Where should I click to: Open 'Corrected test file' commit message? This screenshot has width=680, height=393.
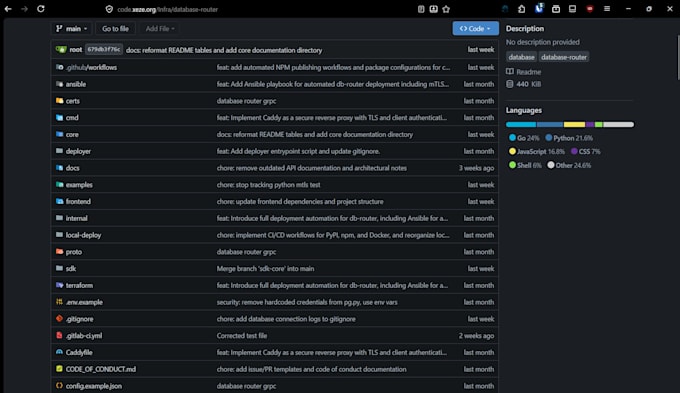point(242,335)
